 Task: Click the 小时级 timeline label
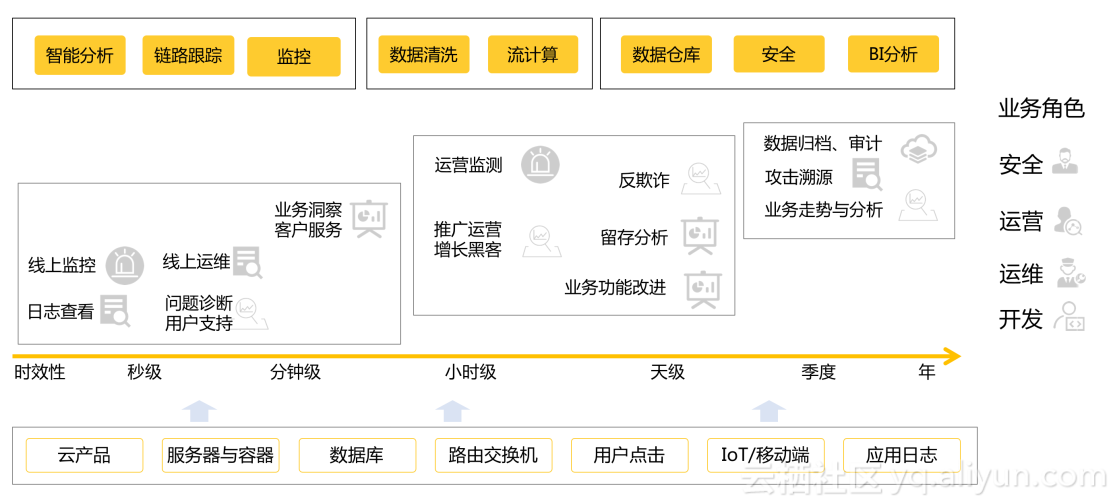click(471, 371)
